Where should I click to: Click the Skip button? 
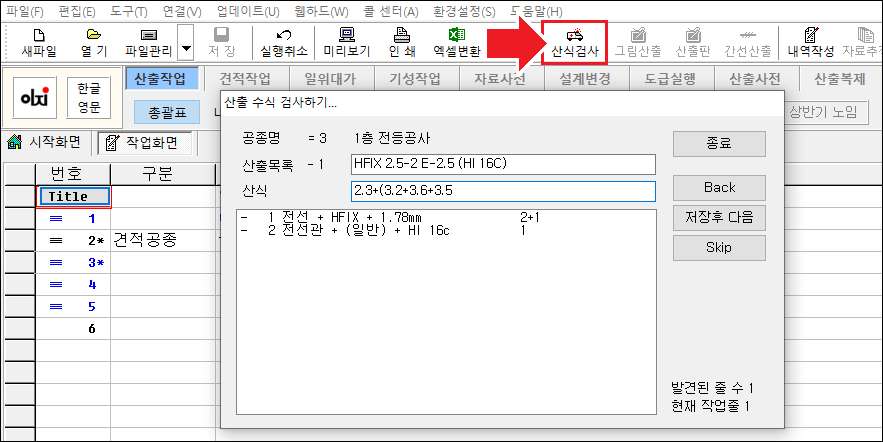[x=719, y=248]
